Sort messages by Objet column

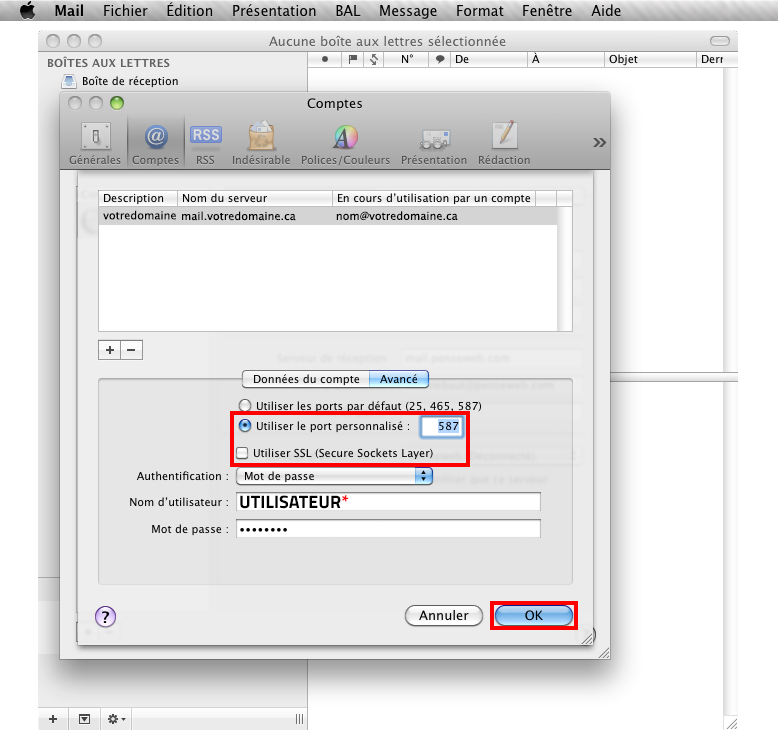[650, 59]
